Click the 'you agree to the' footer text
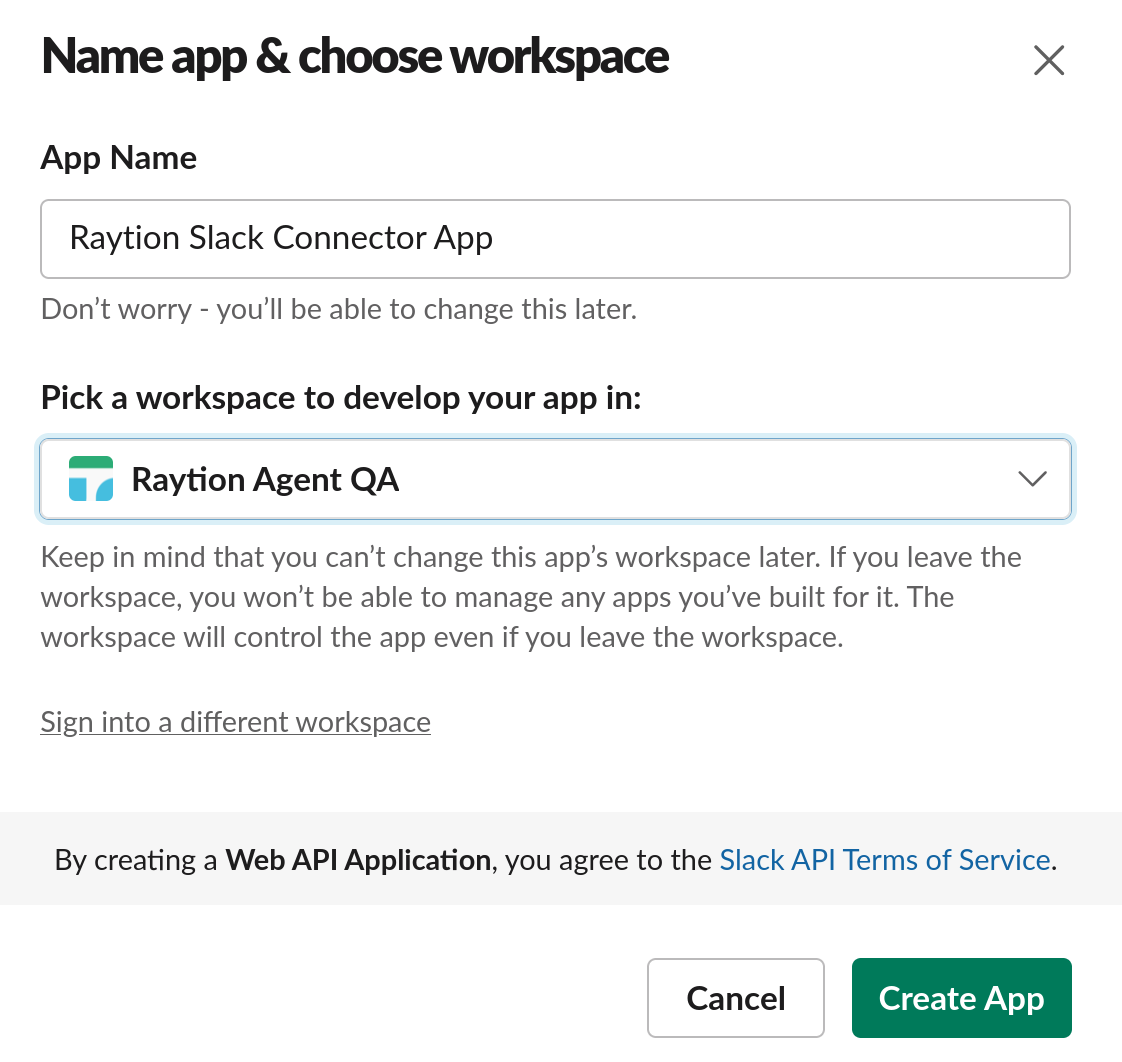This screenshot has width=1122, height=1062. 608,860
